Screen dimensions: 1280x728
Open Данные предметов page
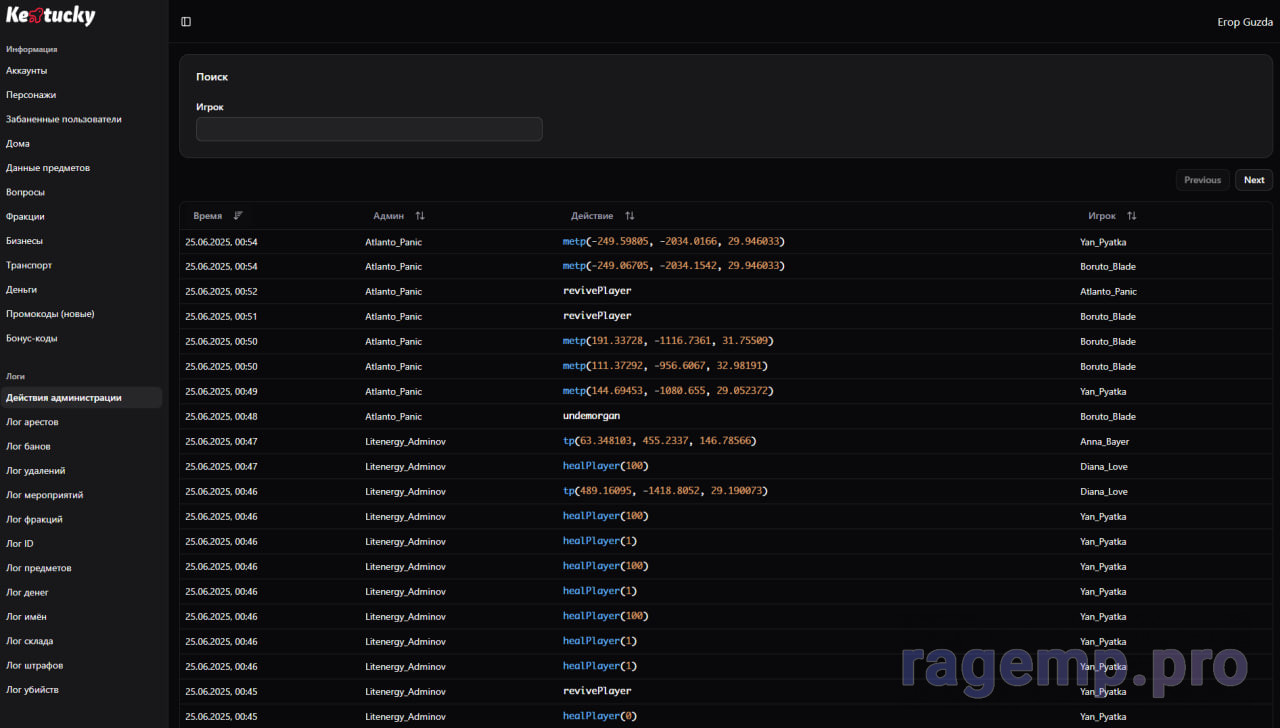48,168
